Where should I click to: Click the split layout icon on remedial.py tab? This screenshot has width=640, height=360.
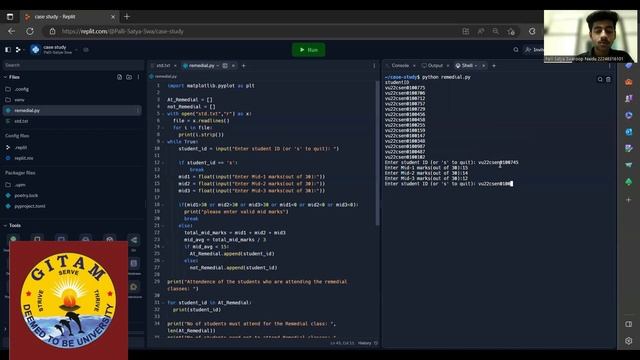tap(225, 65)
